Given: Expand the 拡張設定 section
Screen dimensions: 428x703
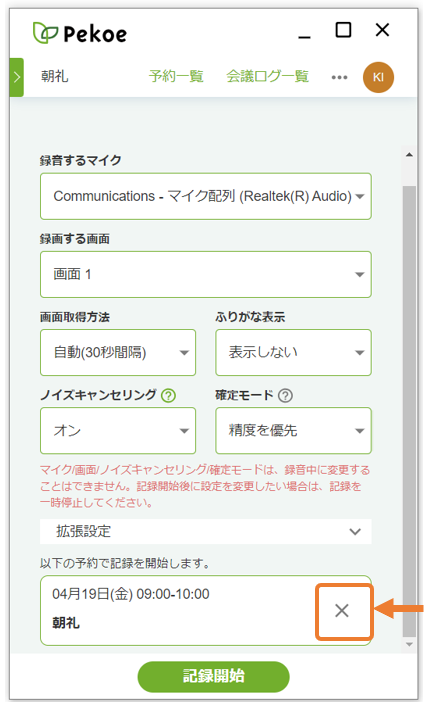Looking at the screenshot, I should [x=206, y=532].
